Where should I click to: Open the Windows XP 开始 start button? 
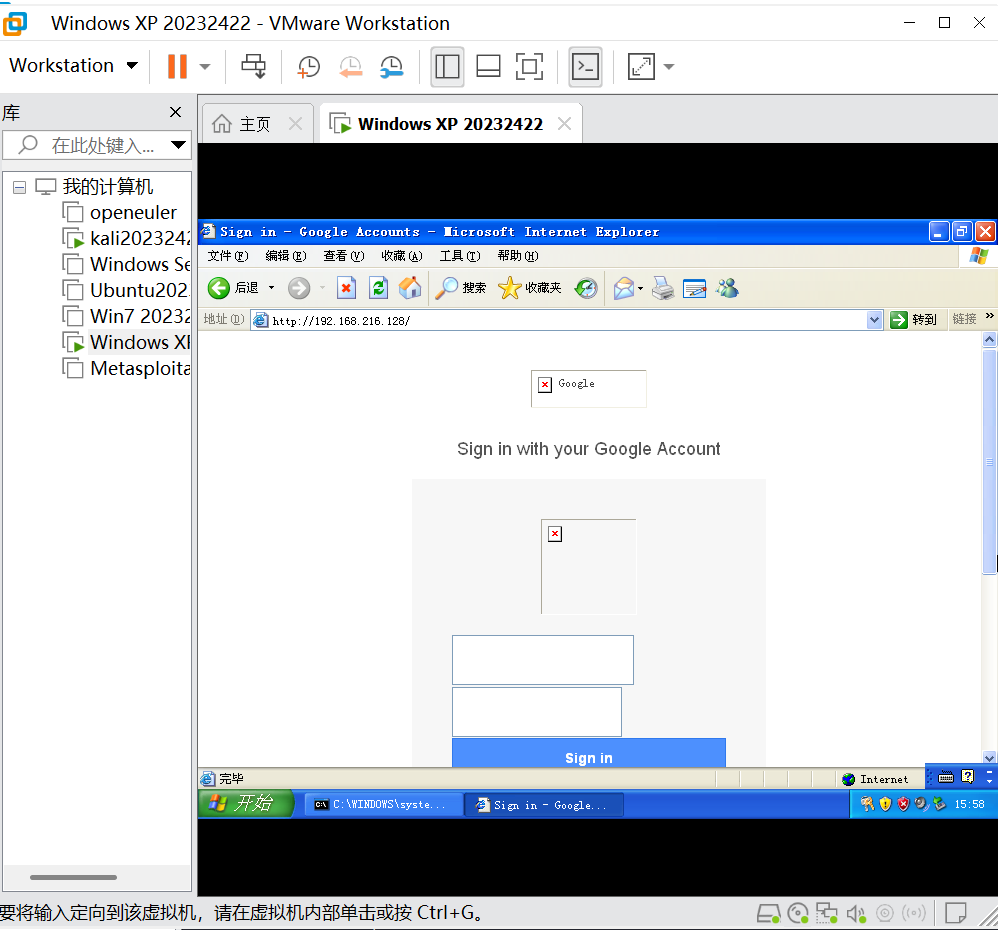pyautogui.click(x=246, y=803)
